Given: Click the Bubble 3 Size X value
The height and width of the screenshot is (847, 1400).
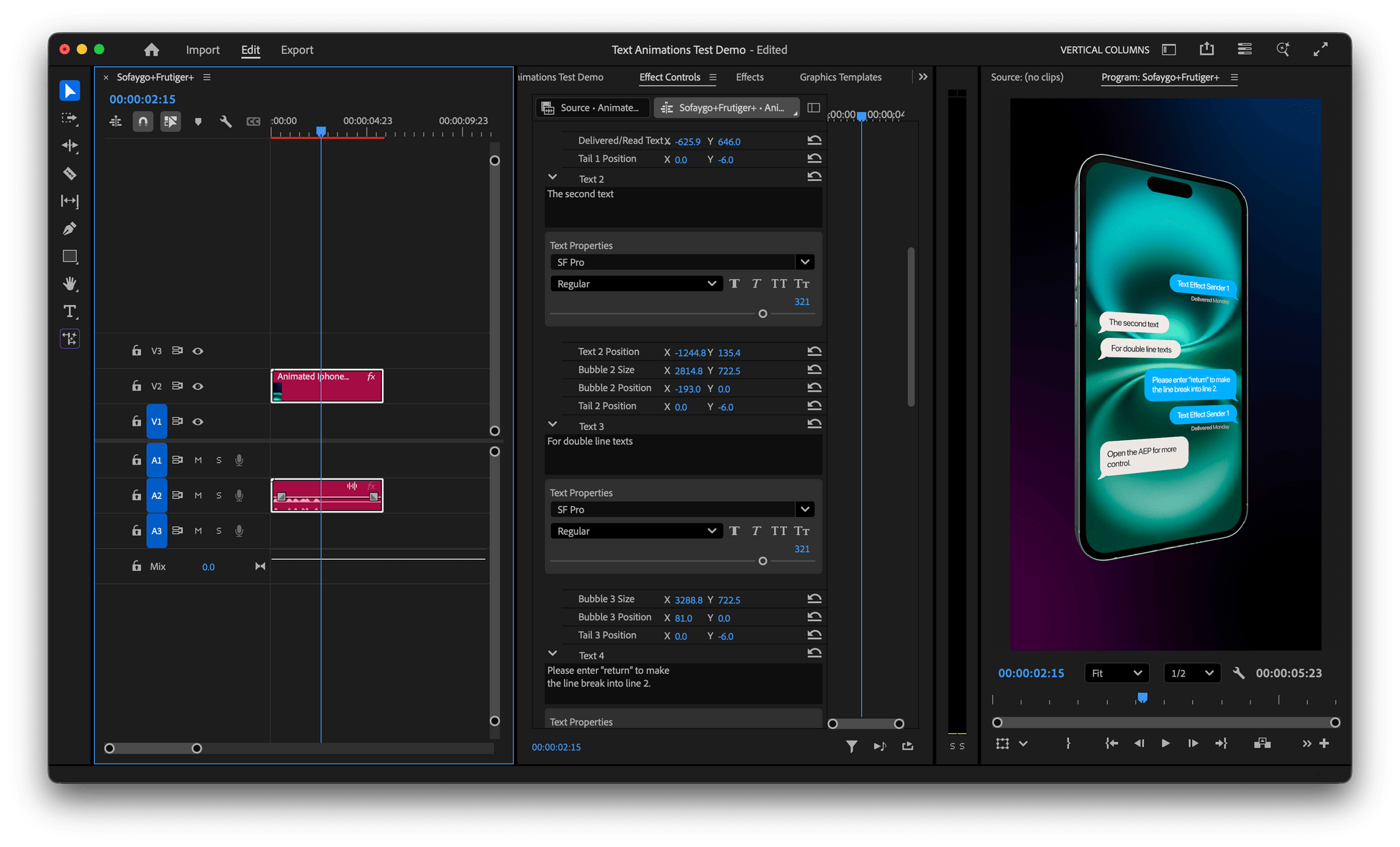Looking at the screenshot, I should tap(688, 600).
